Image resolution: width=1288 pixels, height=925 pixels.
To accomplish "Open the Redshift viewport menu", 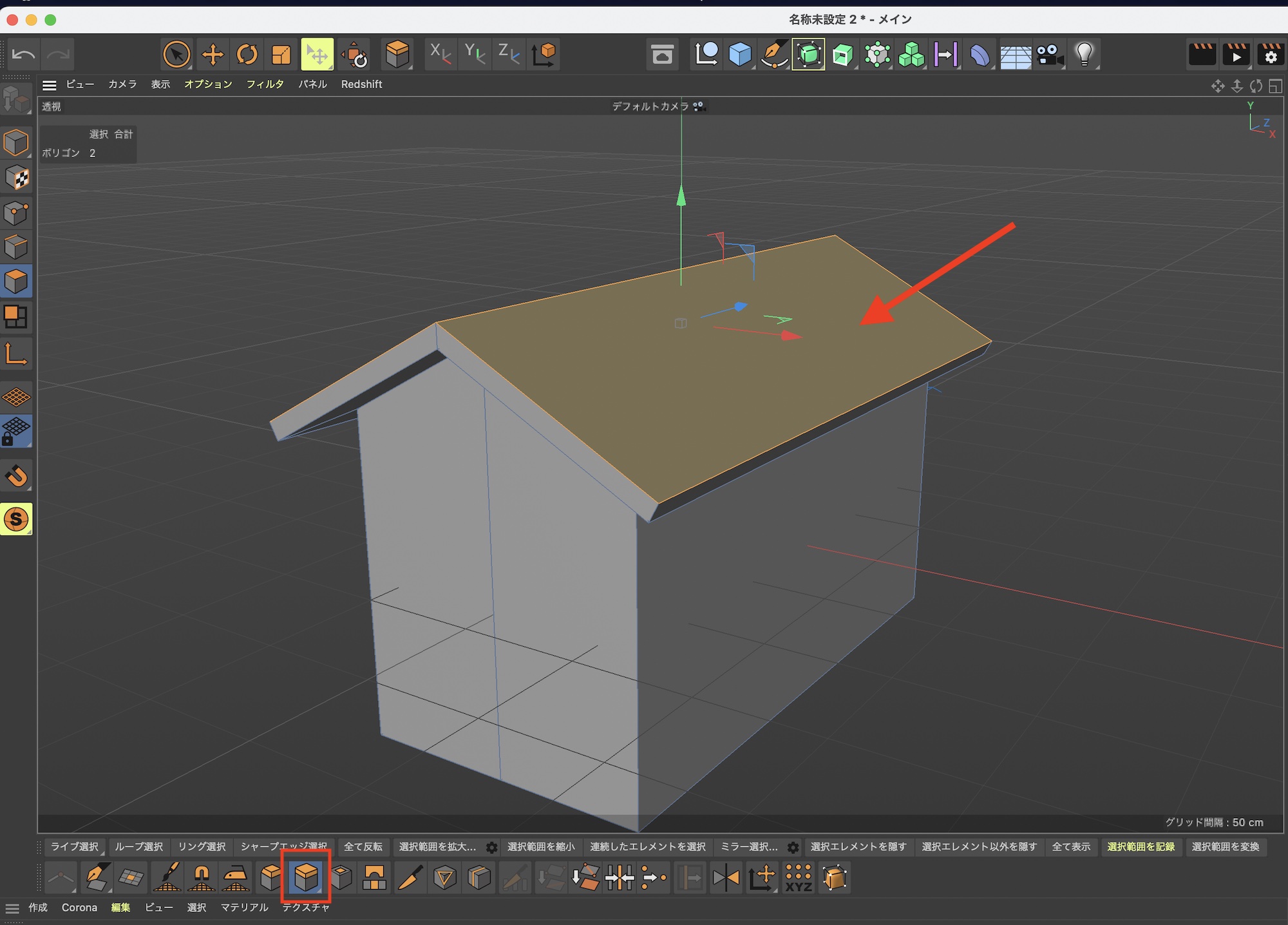I will pyautogui.click(x=361, y=84).
